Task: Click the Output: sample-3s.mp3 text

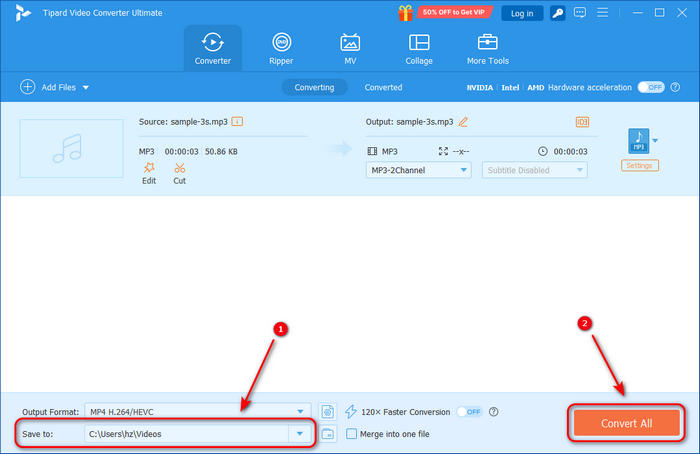Action: pos(409,122)
